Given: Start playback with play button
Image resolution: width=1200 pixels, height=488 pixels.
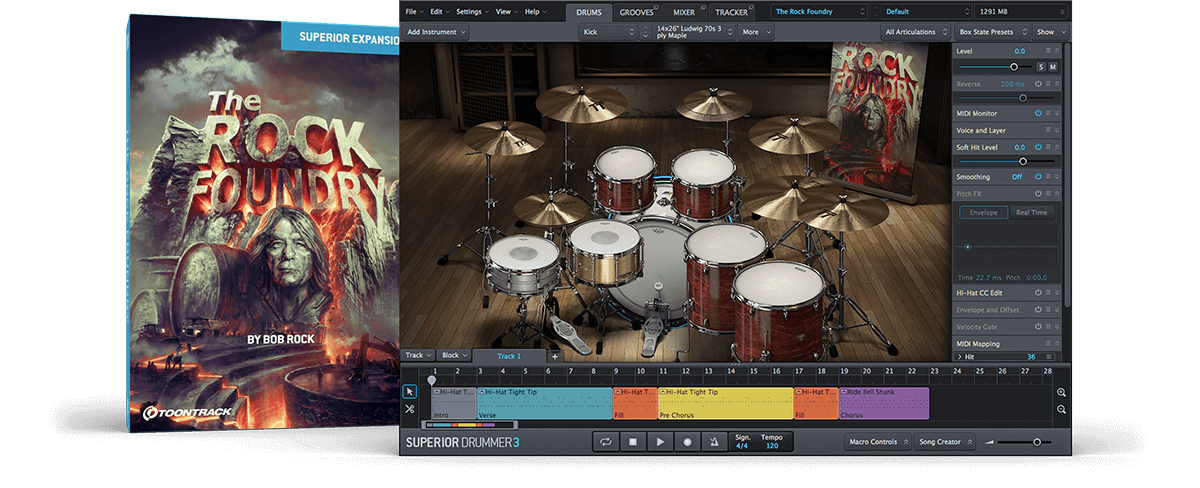Looking at the screenshot, I should [x=659, y=441].
